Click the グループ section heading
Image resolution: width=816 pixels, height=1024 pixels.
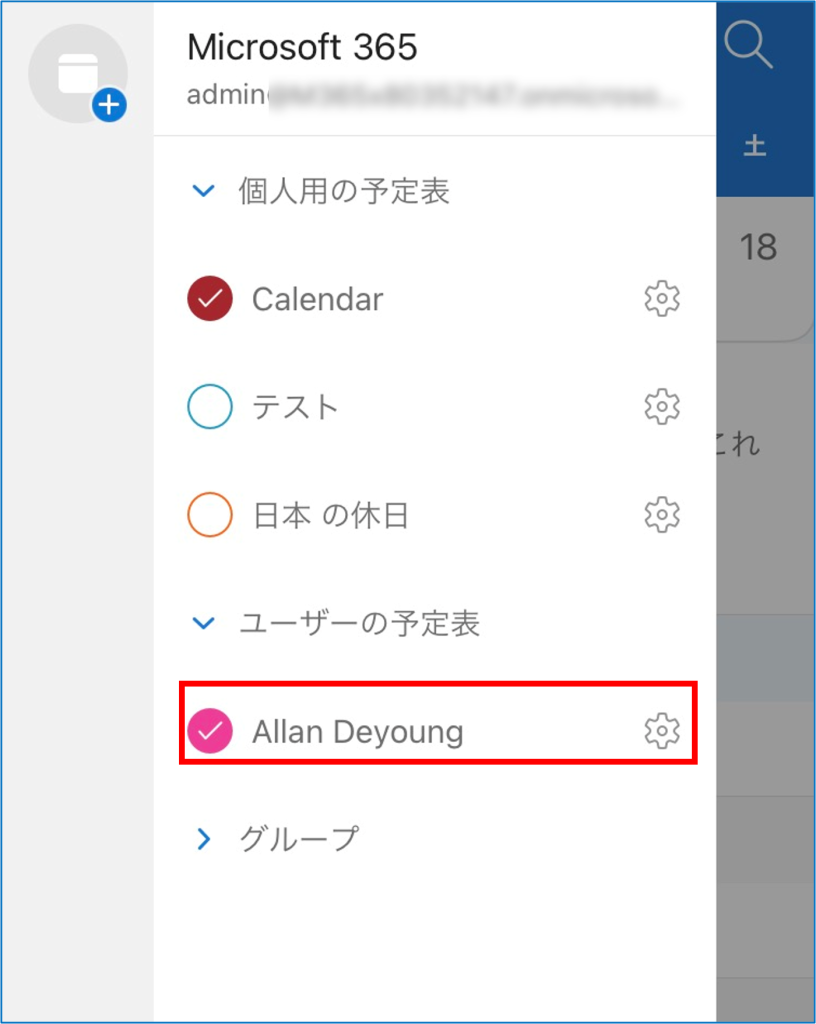click(x=299, y=839)
